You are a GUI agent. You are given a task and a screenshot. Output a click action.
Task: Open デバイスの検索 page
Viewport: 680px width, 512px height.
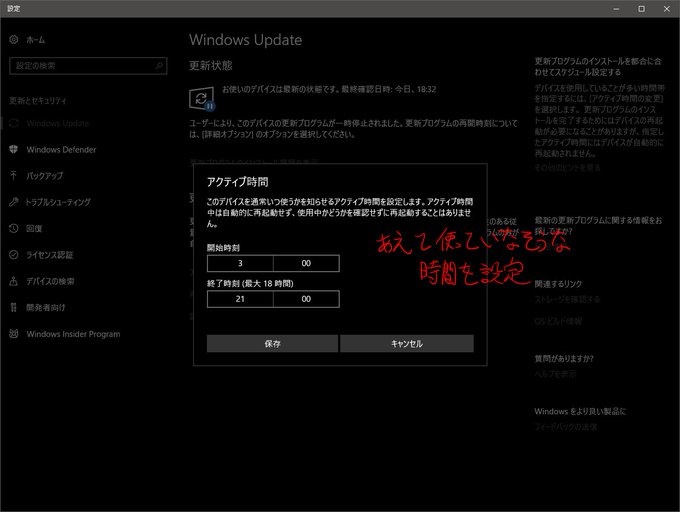click(50, 281)
